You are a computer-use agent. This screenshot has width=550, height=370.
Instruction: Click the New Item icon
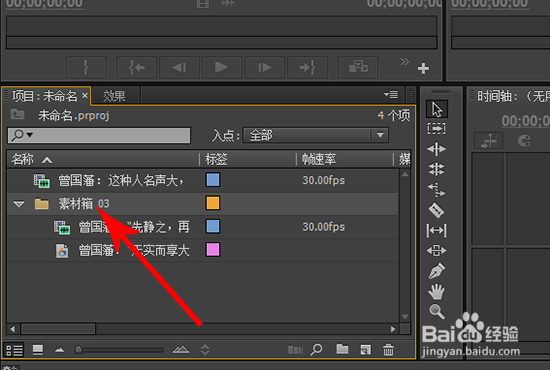coord(365,350)
